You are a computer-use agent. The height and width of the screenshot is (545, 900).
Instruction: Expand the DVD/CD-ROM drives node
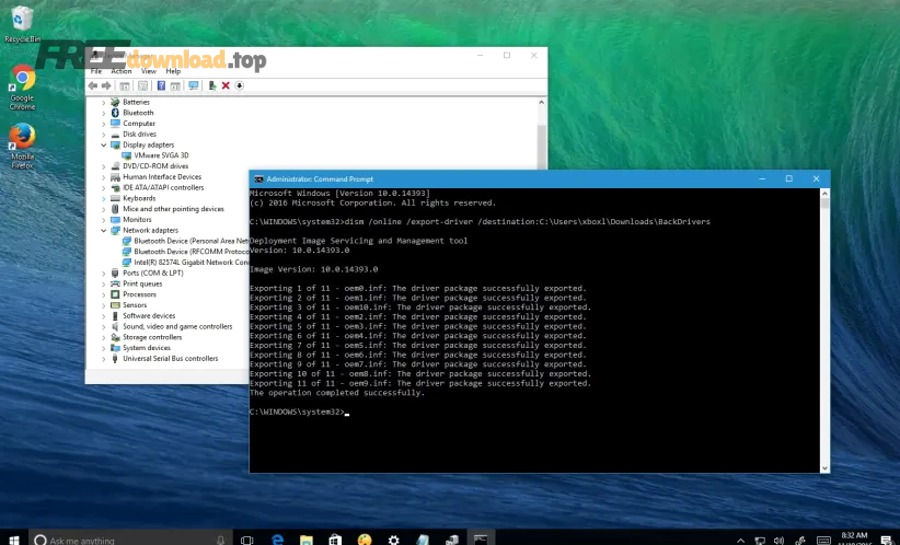pyautogui.click(x=103, y=166)
